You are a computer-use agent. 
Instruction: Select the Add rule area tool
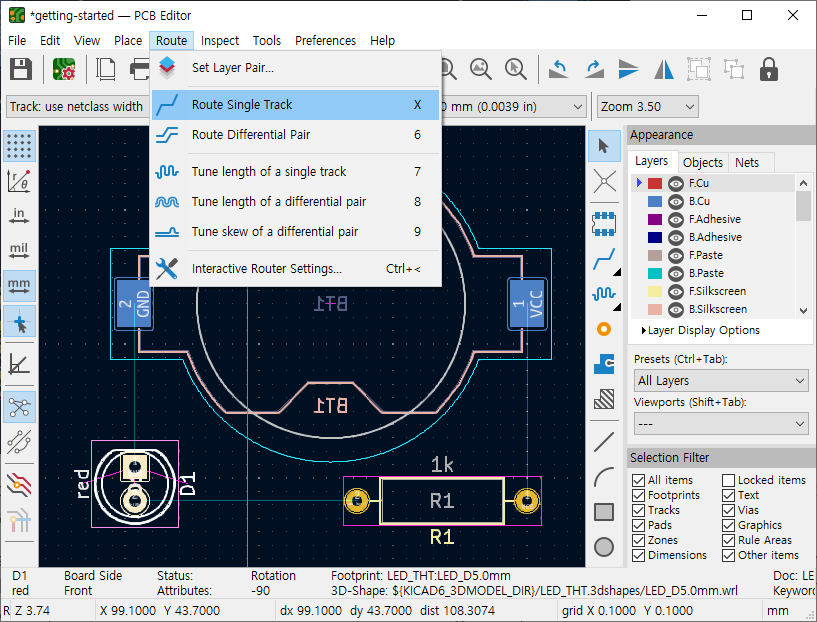[604, 399]
